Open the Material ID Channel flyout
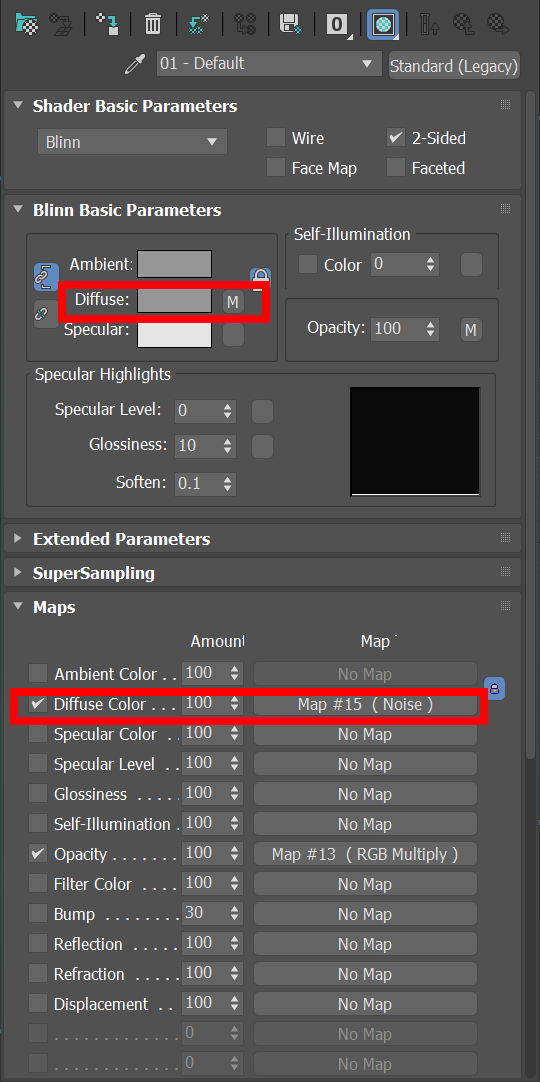 pyautogui.click(x=337, y=24)
